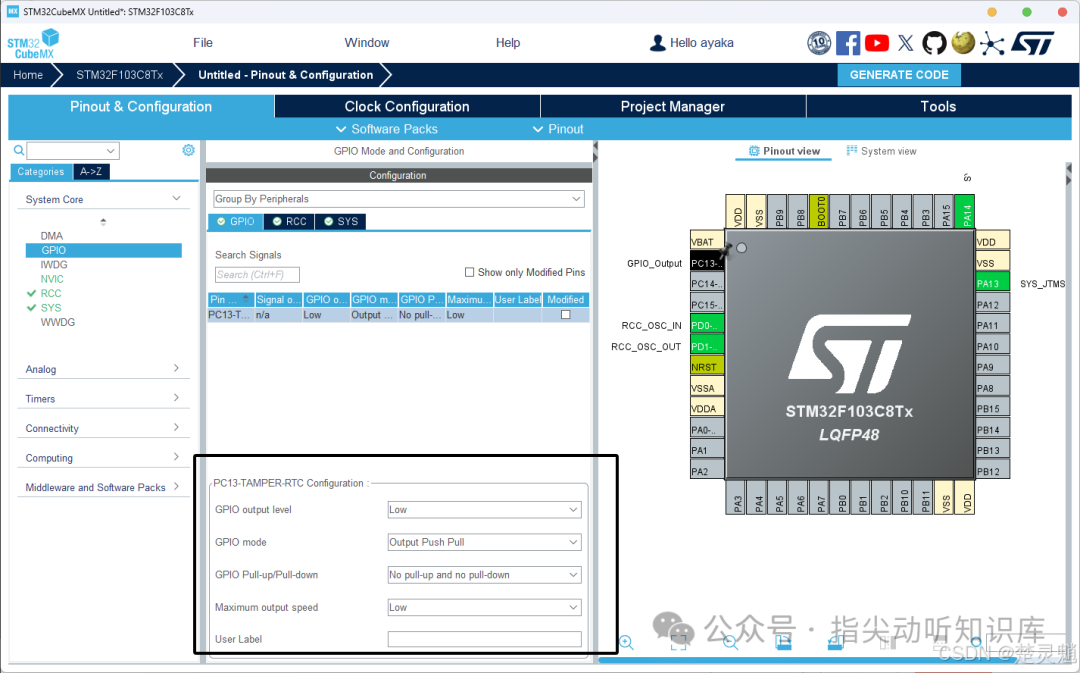
Task: Open the GPIO output level dropdown
Action: (484, 510)
